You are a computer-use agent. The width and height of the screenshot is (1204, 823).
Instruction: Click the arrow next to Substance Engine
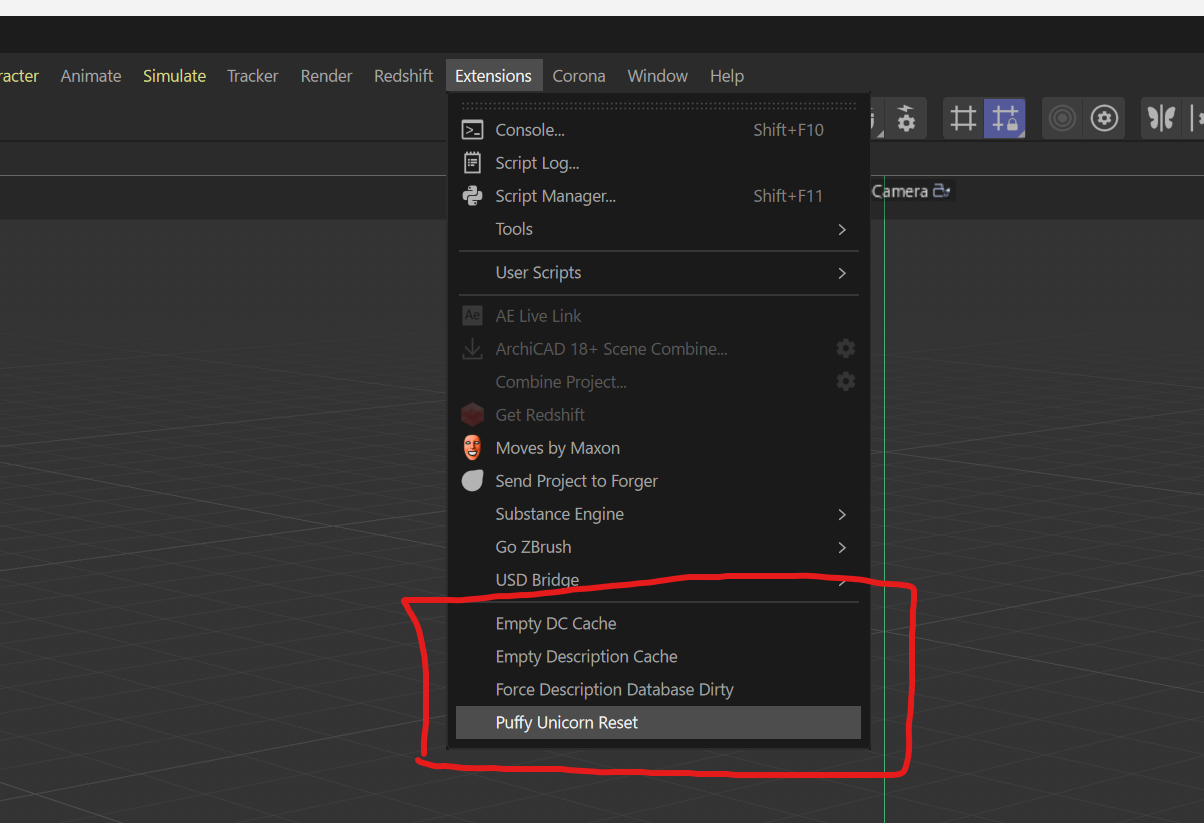coord(842,514)
